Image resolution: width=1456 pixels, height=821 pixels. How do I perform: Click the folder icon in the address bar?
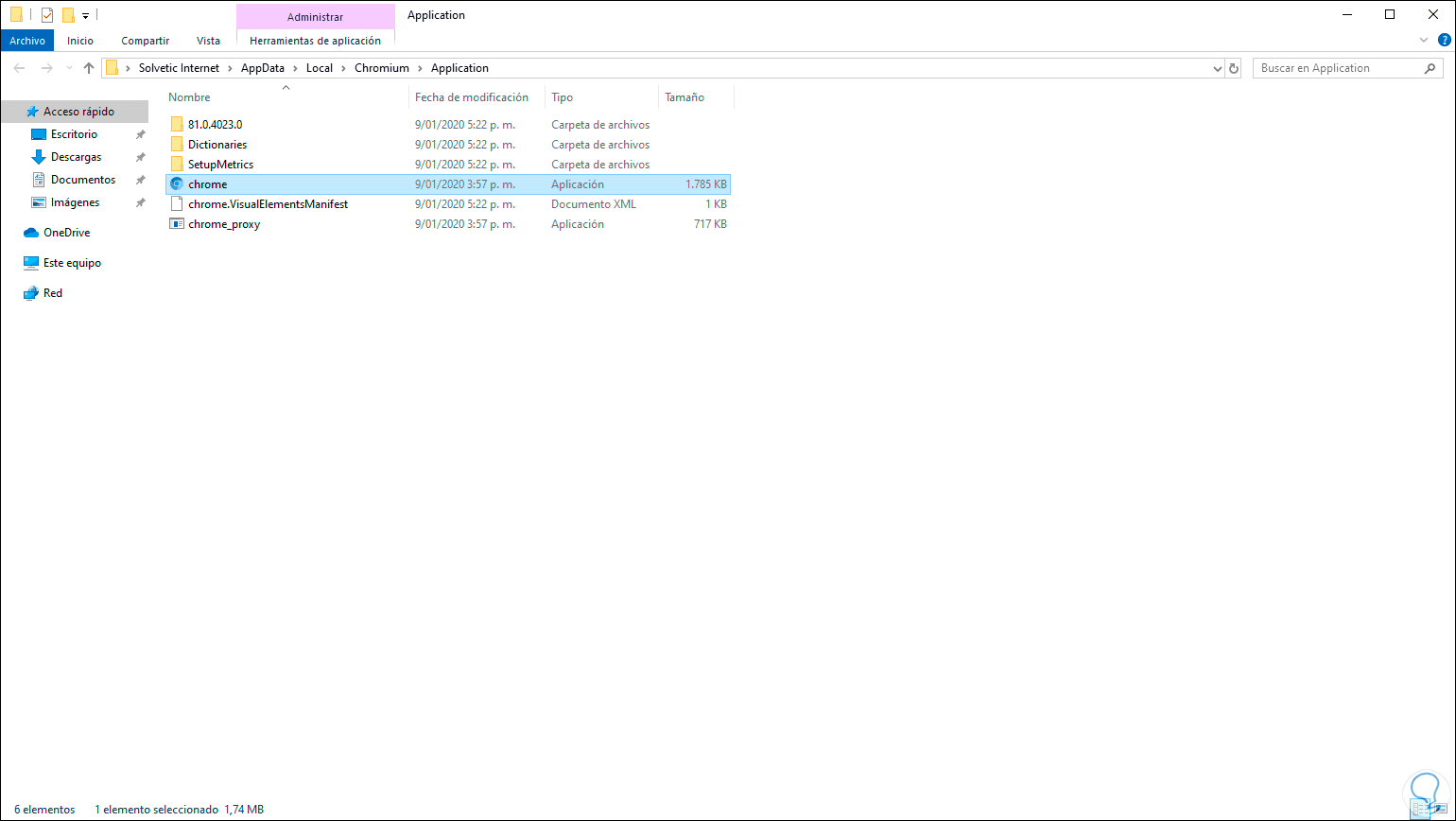(x=113, y=68)
